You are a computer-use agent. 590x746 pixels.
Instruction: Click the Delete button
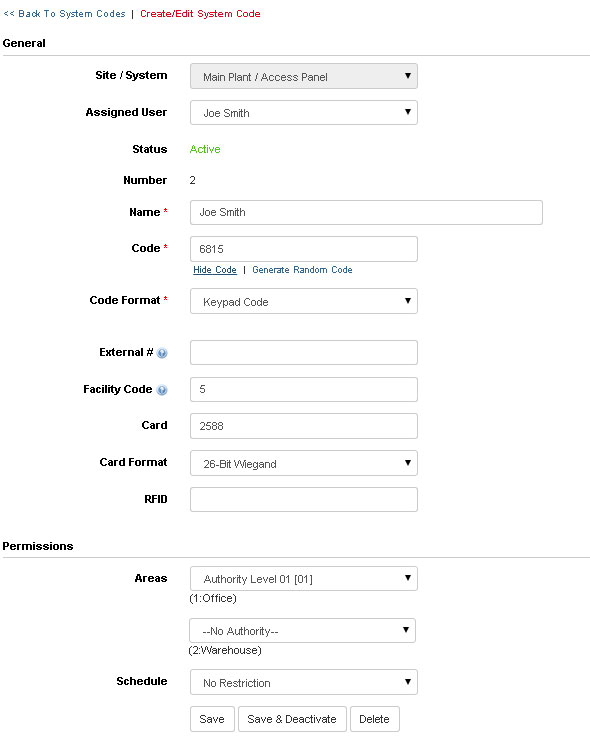pyautogui.click(x=374, y=719)
